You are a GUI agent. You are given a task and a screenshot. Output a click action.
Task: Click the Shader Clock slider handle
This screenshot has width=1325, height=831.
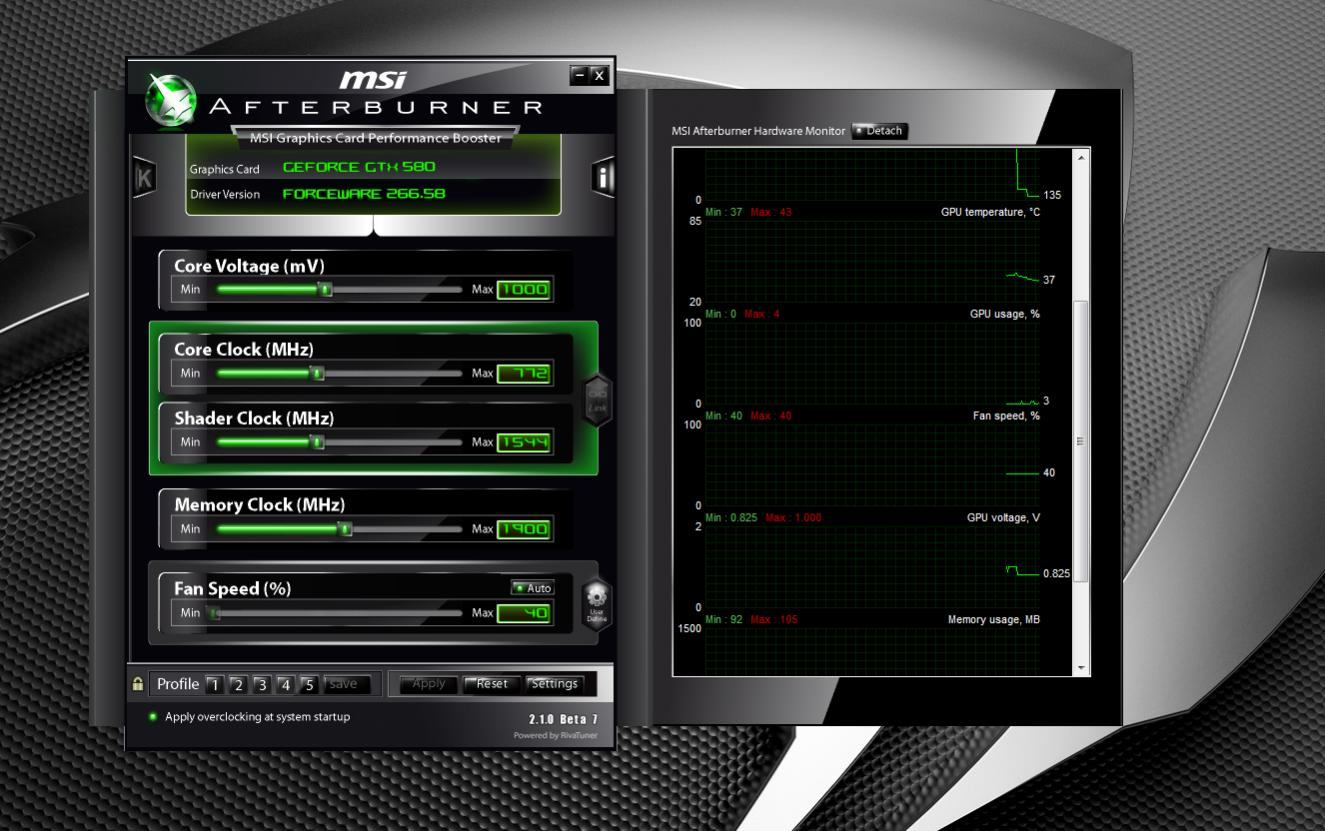tap(318, 442)
